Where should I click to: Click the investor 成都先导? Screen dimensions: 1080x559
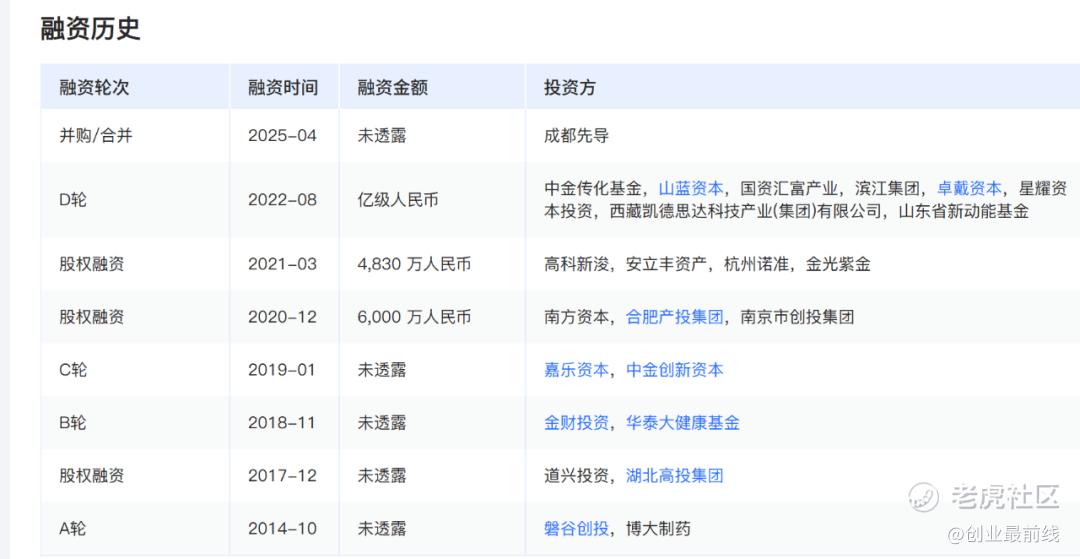(577, 136)
